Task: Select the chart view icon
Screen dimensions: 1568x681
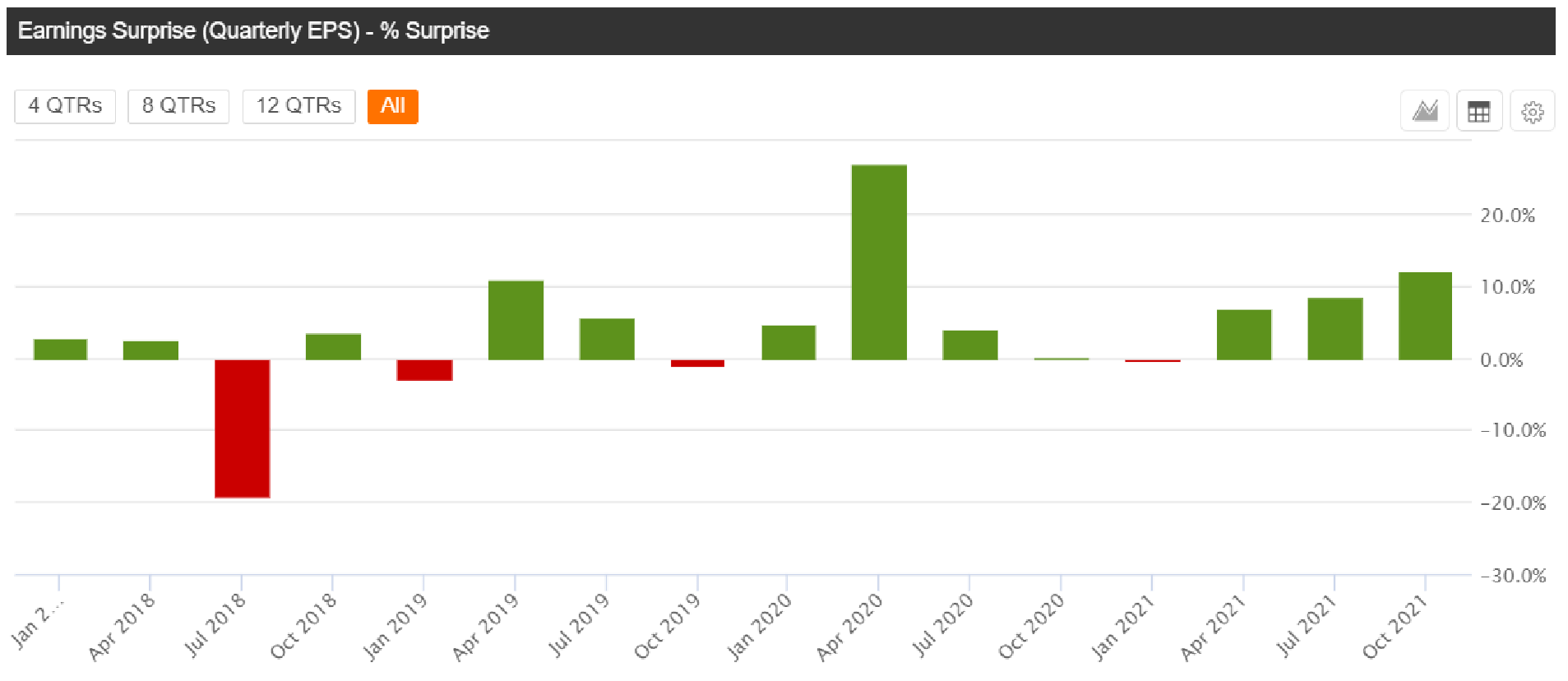Action: (x=1424, y=109)
